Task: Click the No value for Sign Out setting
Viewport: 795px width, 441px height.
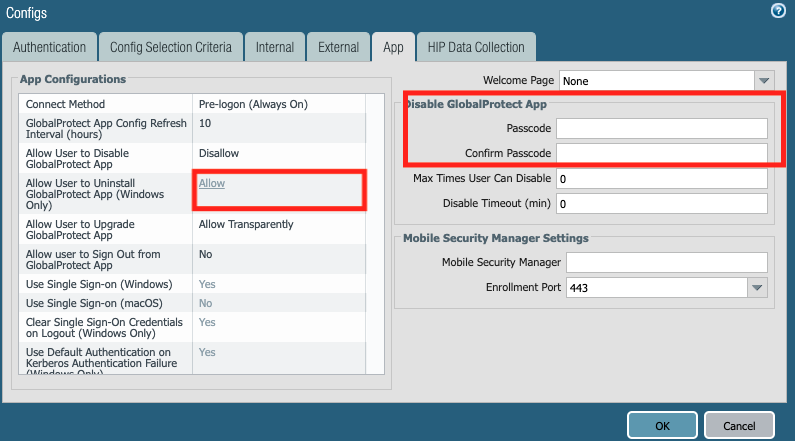Action: [205, 254]
